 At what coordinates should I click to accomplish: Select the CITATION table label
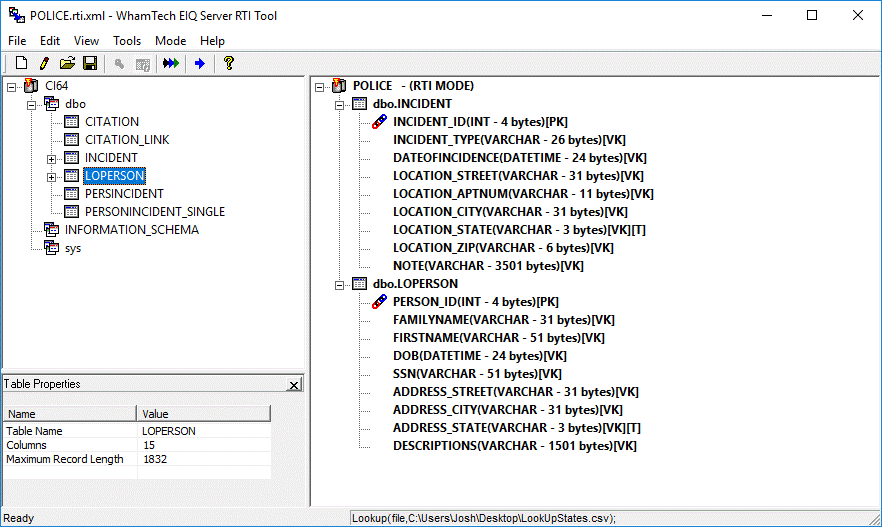pyautogui.click(x=112, y=121)
